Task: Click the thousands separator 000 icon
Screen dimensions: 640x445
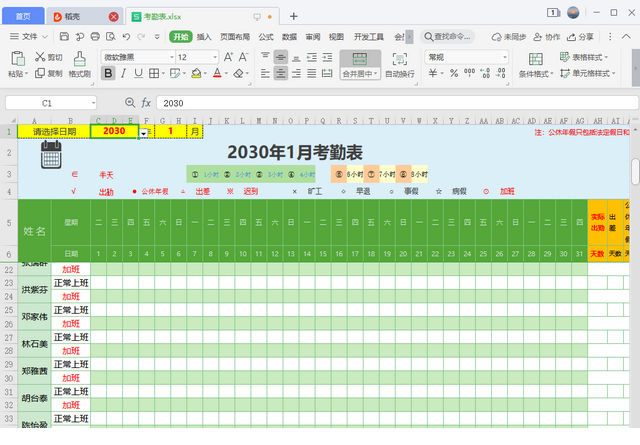Action: (469, 73)
